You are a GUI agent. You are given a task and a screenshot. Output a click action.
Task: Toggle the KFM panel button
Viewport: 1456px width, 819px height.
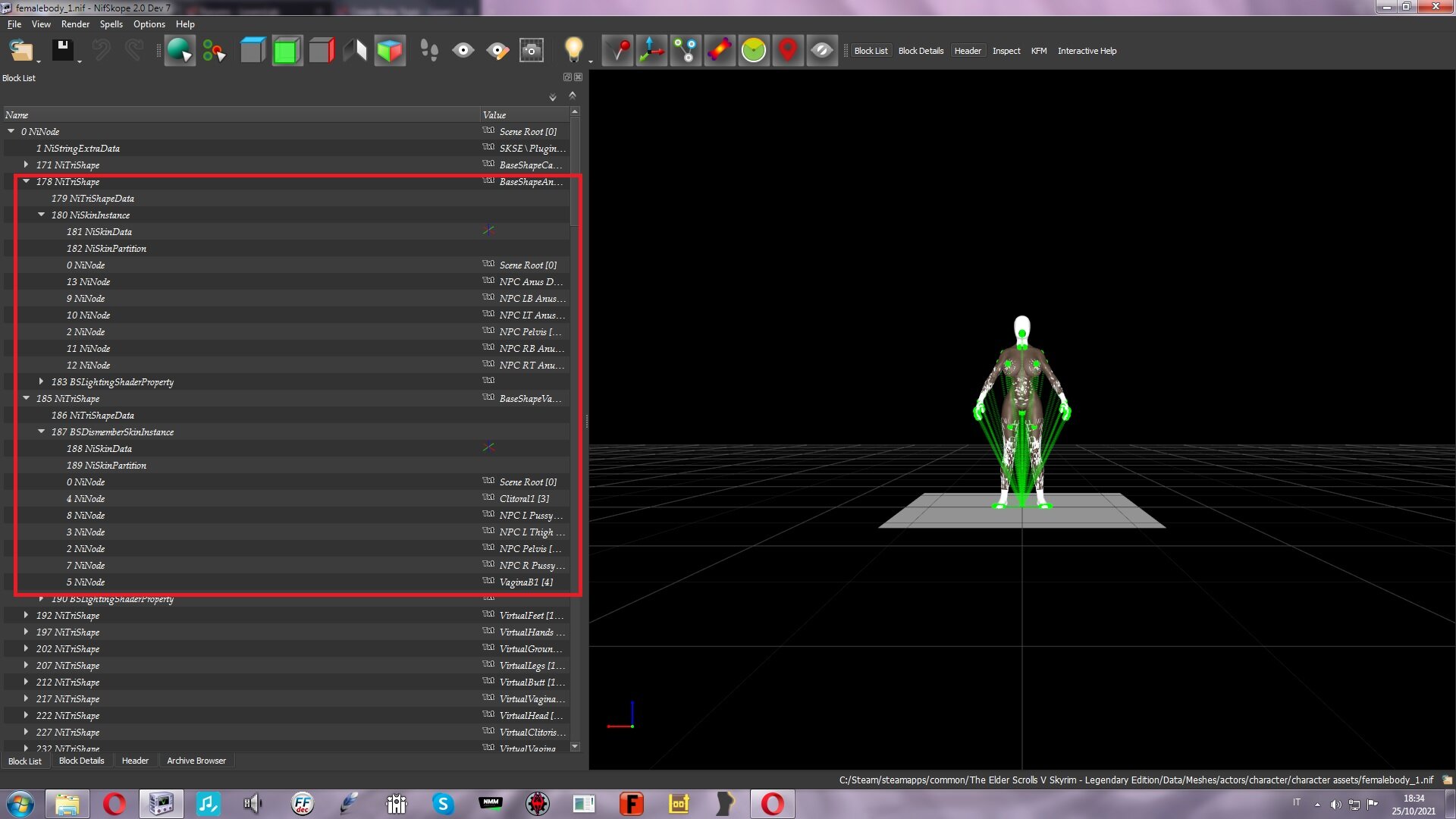click(x=1039, y=51)
